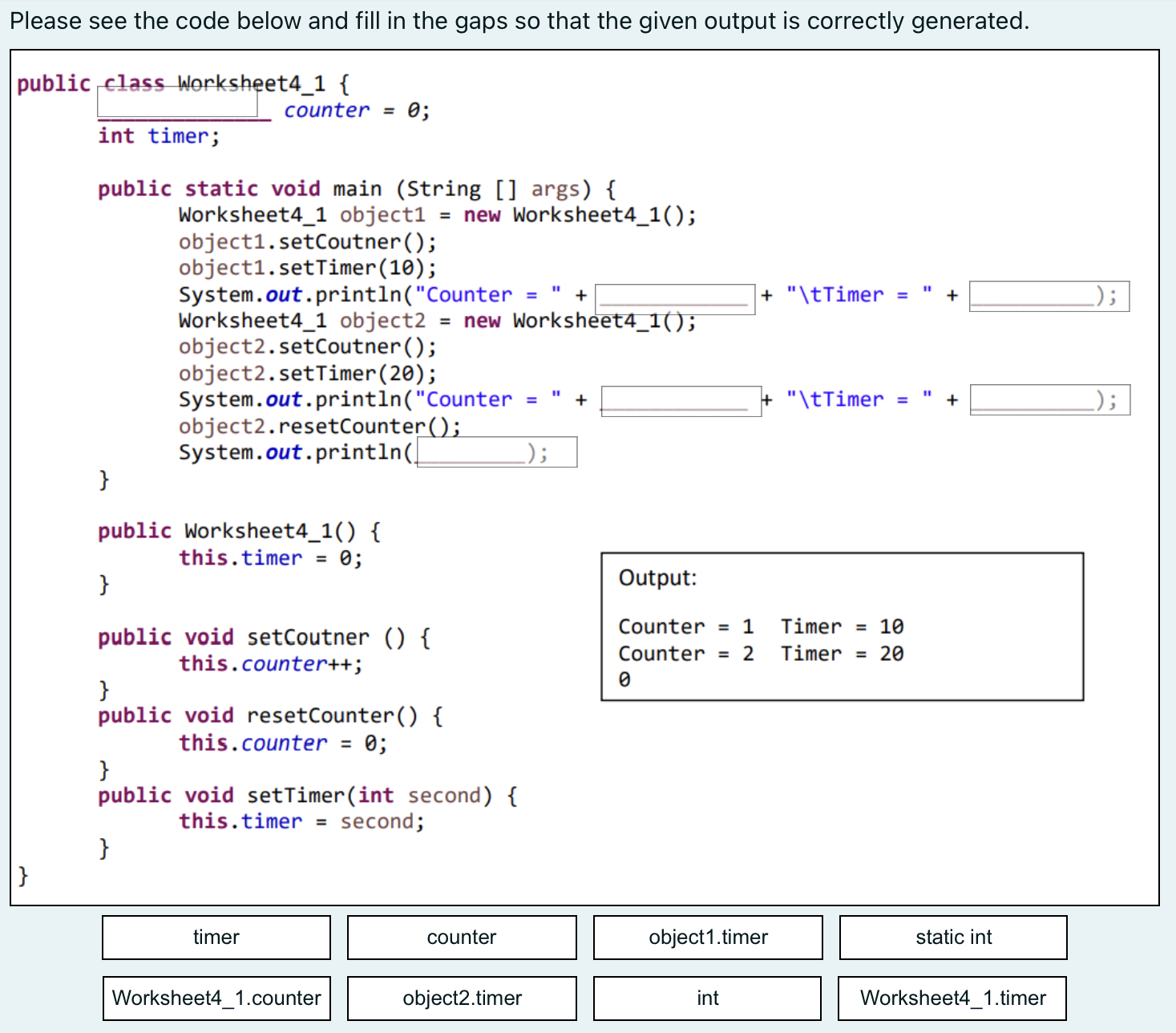Select the "int" answer tile

click(x=707, y=998)
